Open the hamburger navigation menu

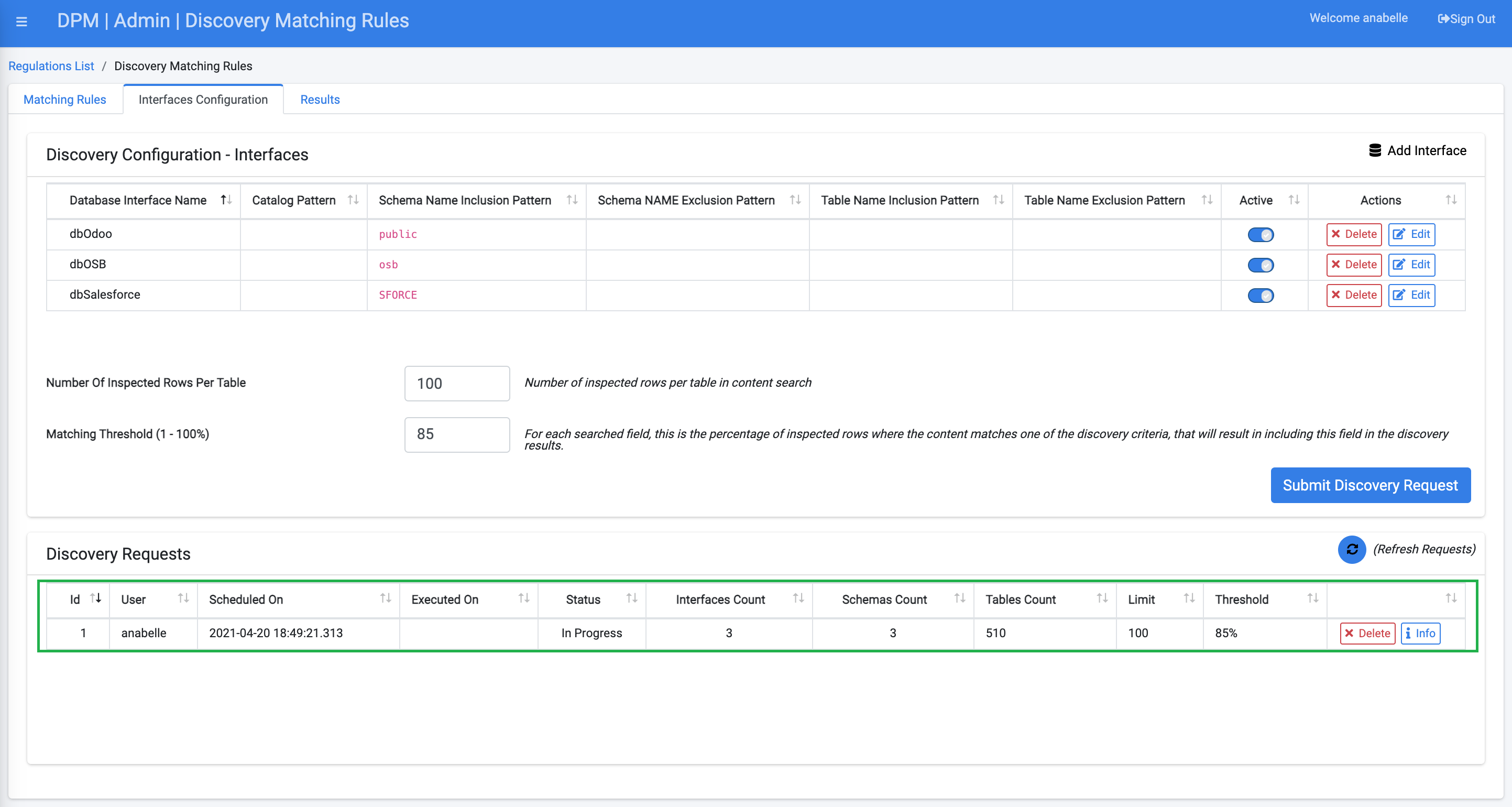tap(21, 21)
